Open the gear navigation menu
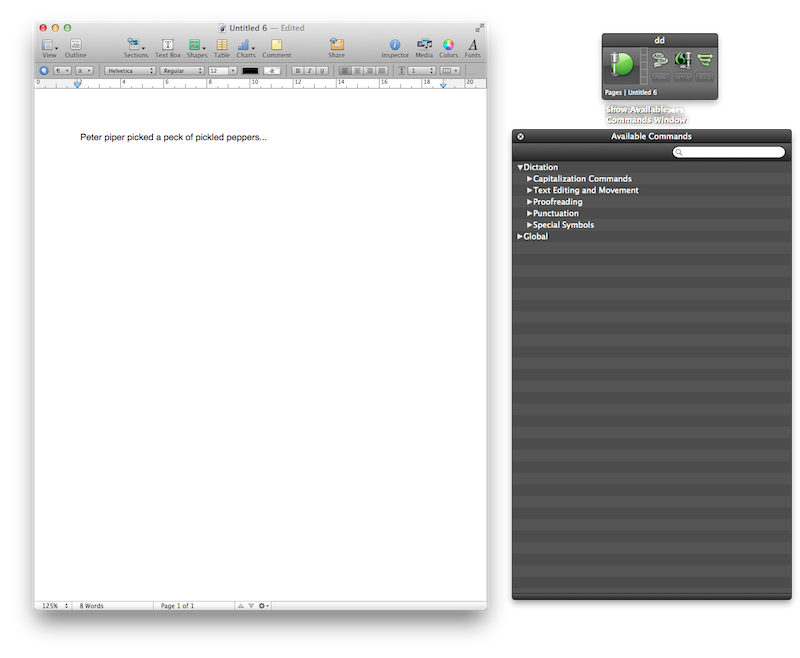This screenshot has height=658, width=800. point(263,605)
